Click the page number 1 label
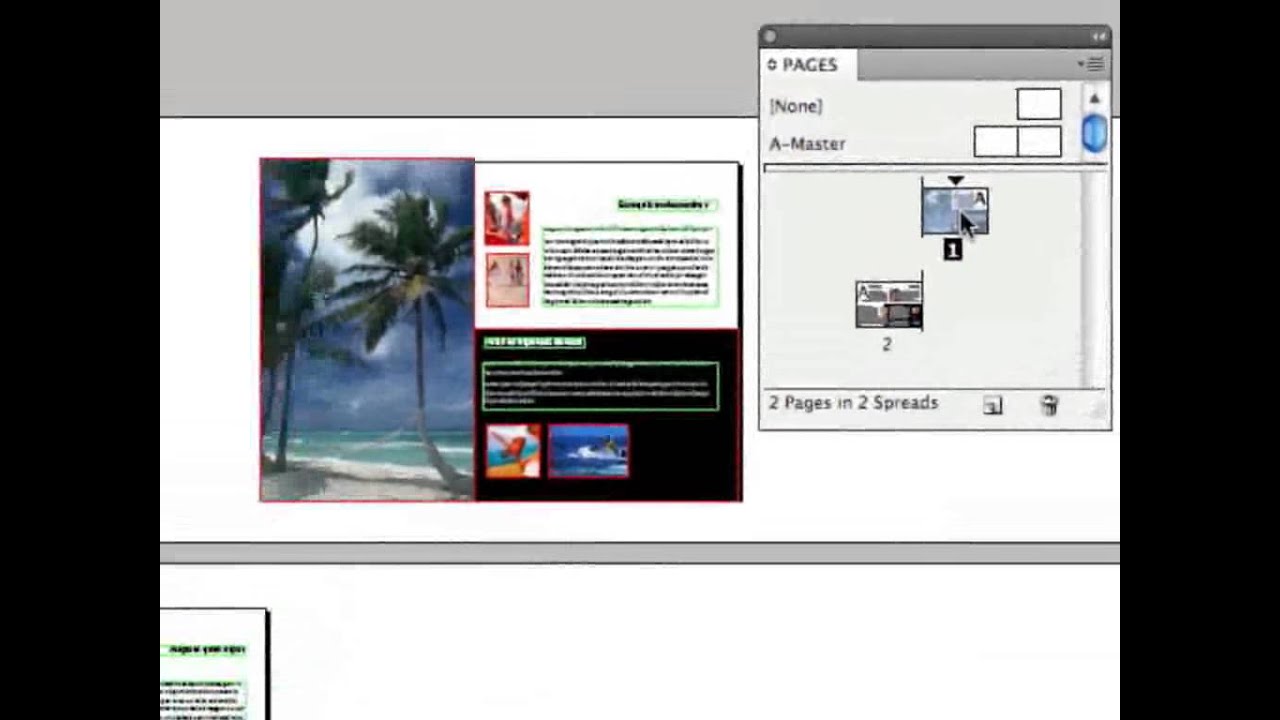 pyautogui.click(x=952, y=251)
